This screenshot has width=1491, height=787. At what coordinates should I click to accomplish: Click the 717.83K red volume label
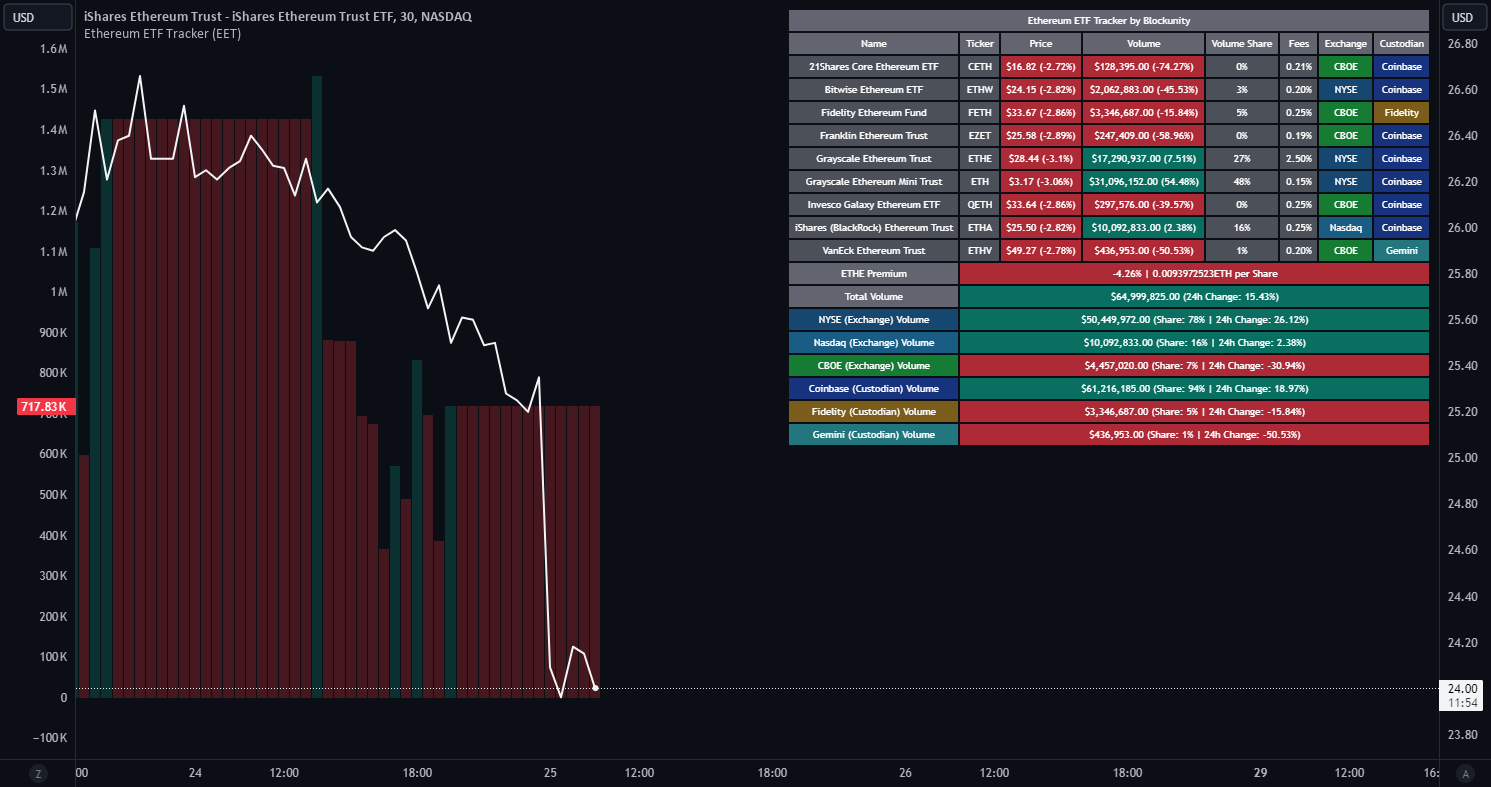pos(43,407)
